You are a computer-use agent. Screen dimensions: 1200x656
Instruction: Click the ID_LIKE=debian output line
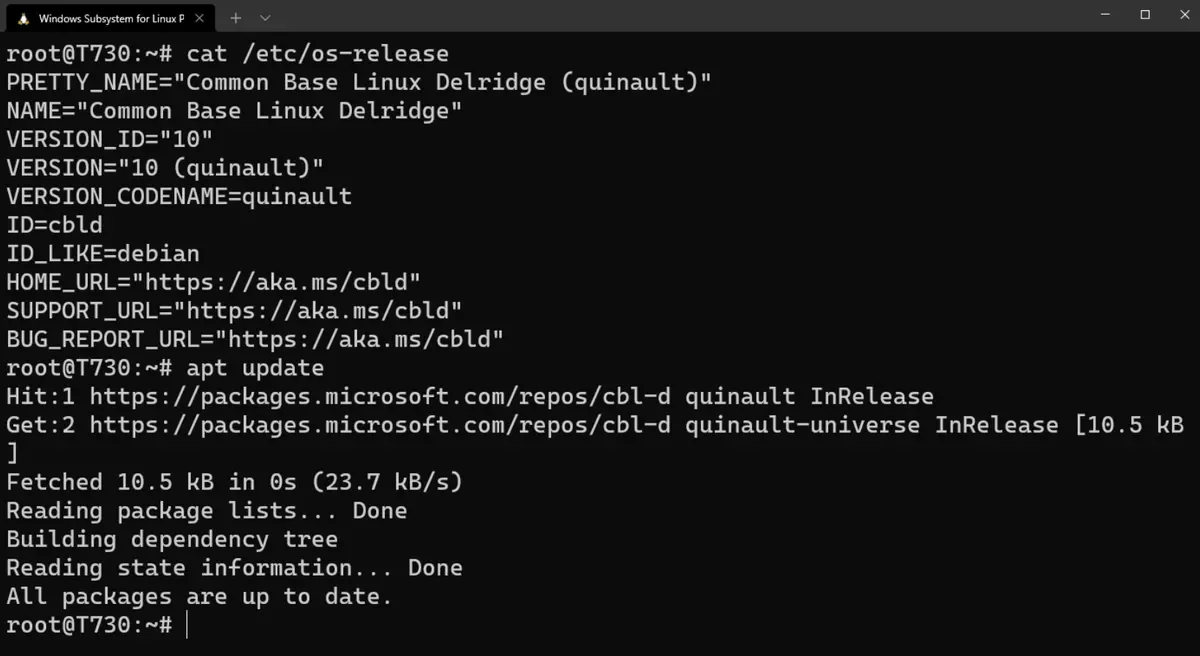[103, 254]
